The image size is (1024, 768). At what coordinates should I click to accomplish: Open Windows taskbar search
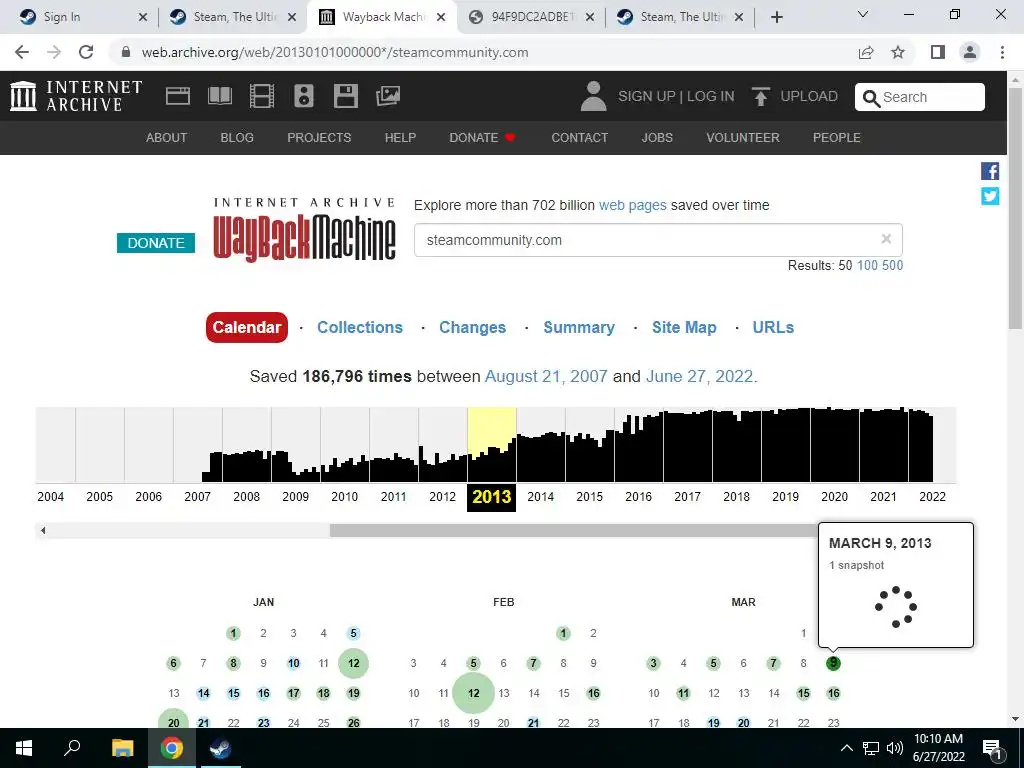[72, 748]
